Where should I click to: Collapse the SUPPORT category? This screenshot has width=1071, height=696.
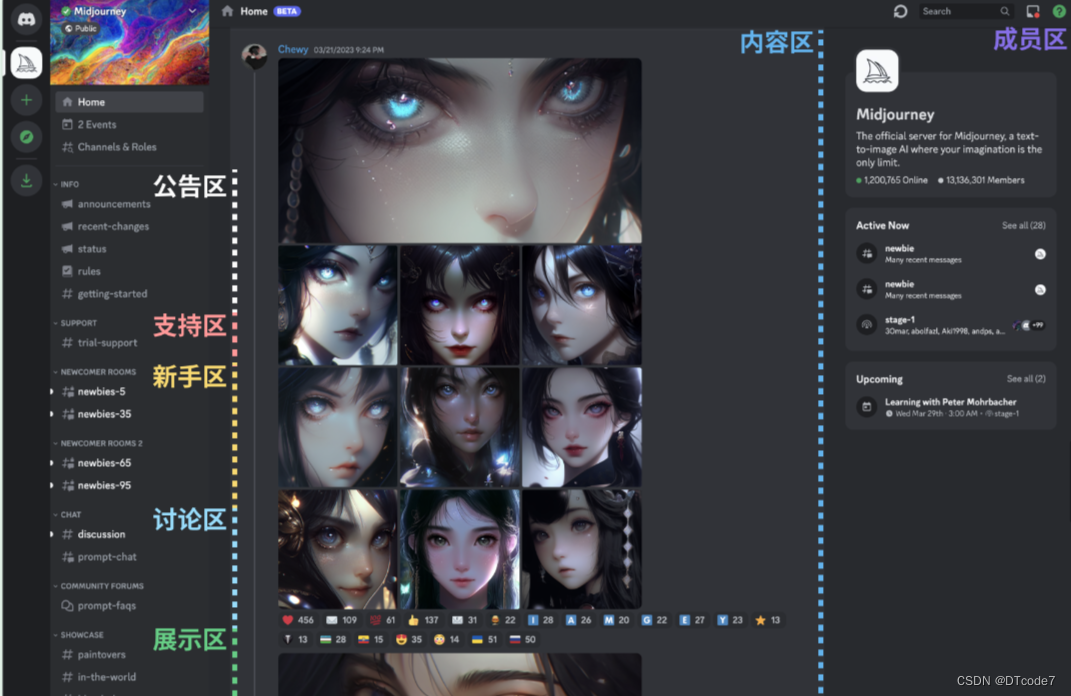(75, 323)
